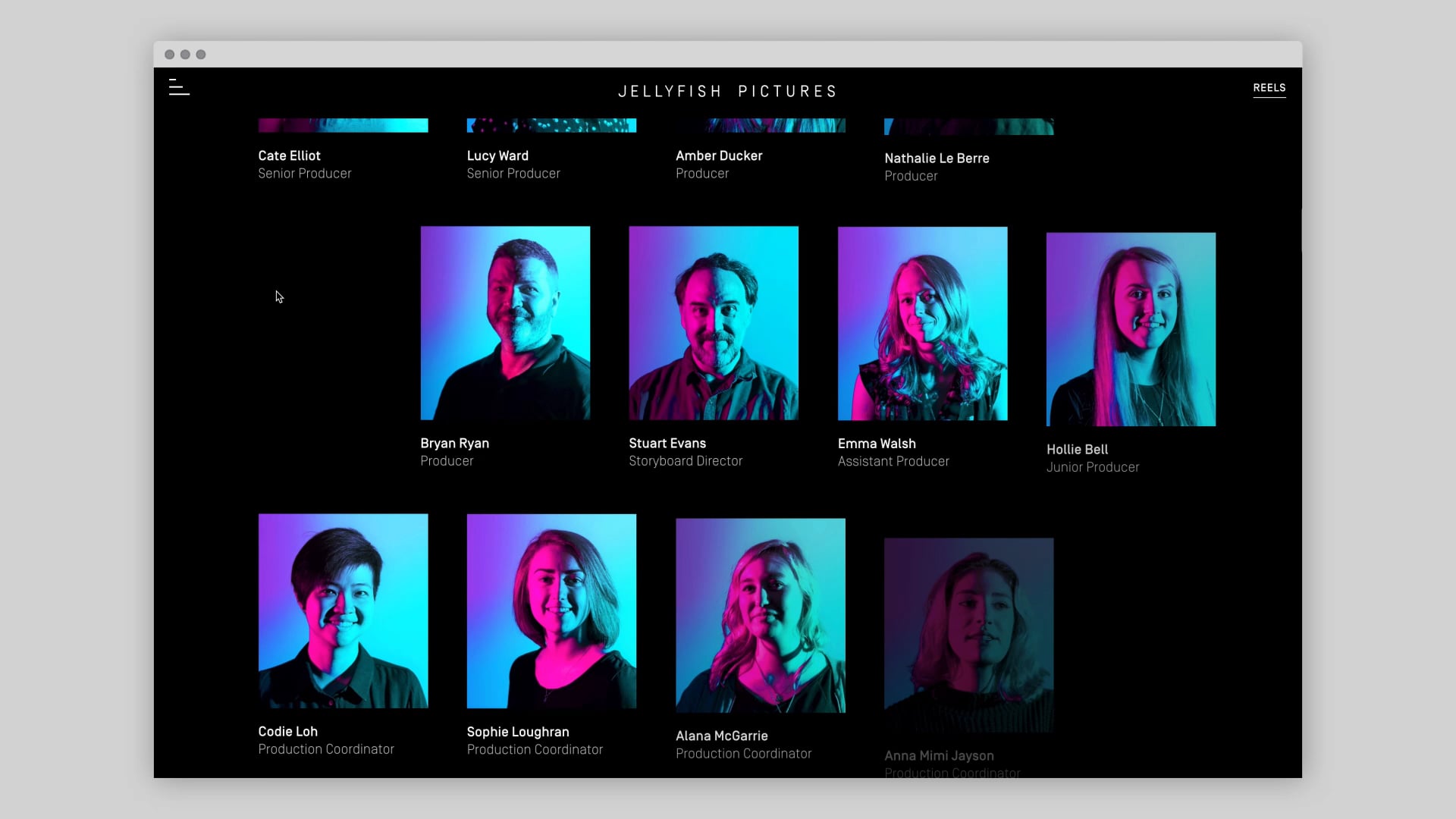Open the Anna Mimi Jayson portrait
Image resolution: width=1456 pixels, height=819 pixels.
point(968,635)
